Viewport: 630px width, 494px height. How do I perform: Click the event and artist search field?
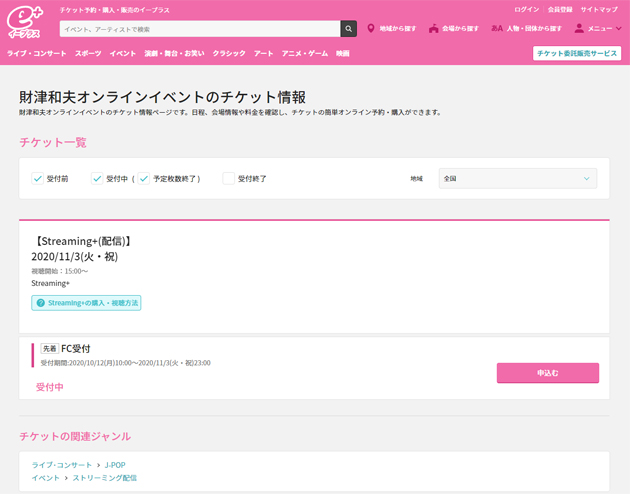[x=199, y=29]
